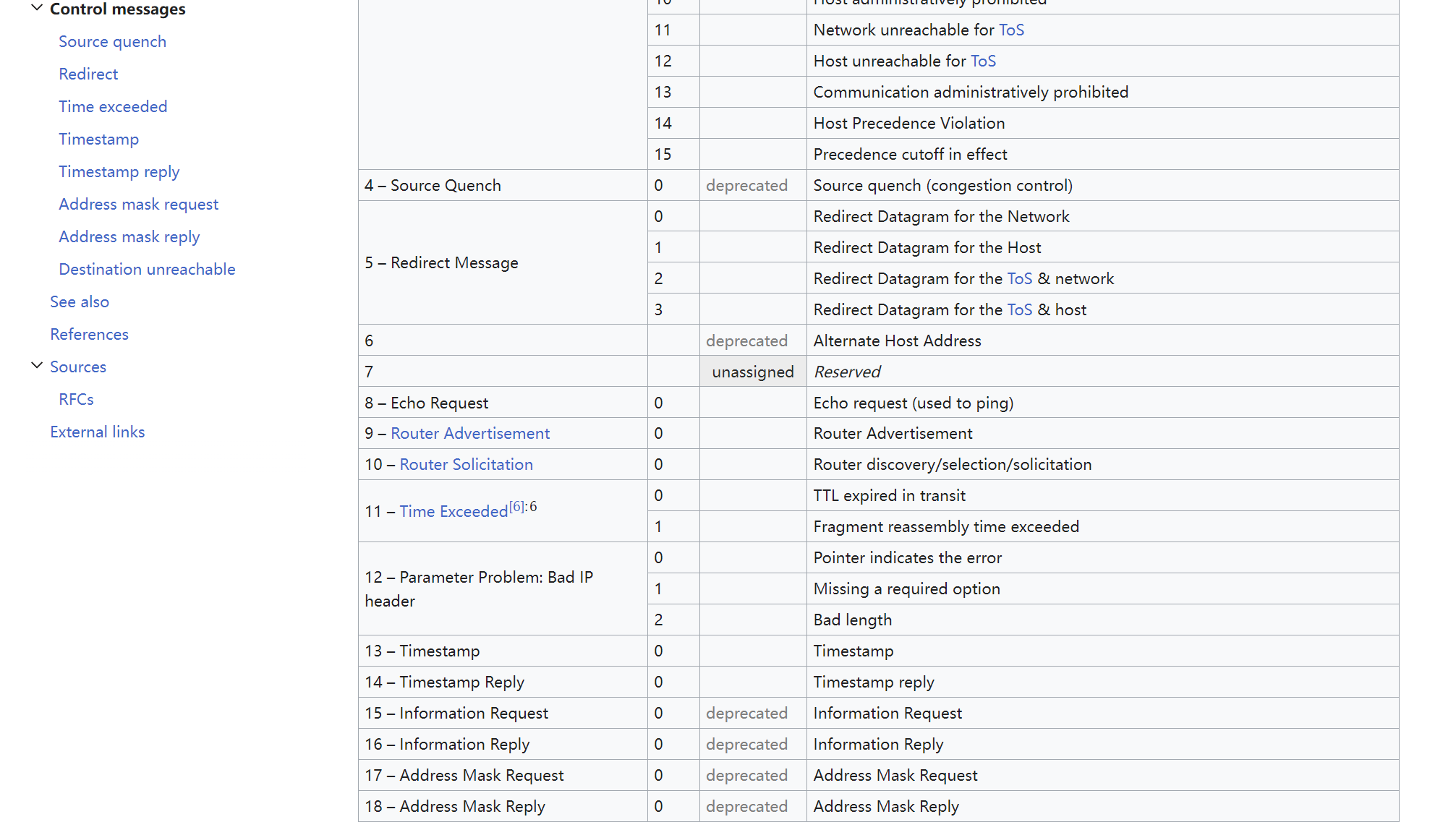The height and width of the screenshot is (822, 1456).
Task: Open the Router Solicitation link in type 10
Action: click(466, 464)
